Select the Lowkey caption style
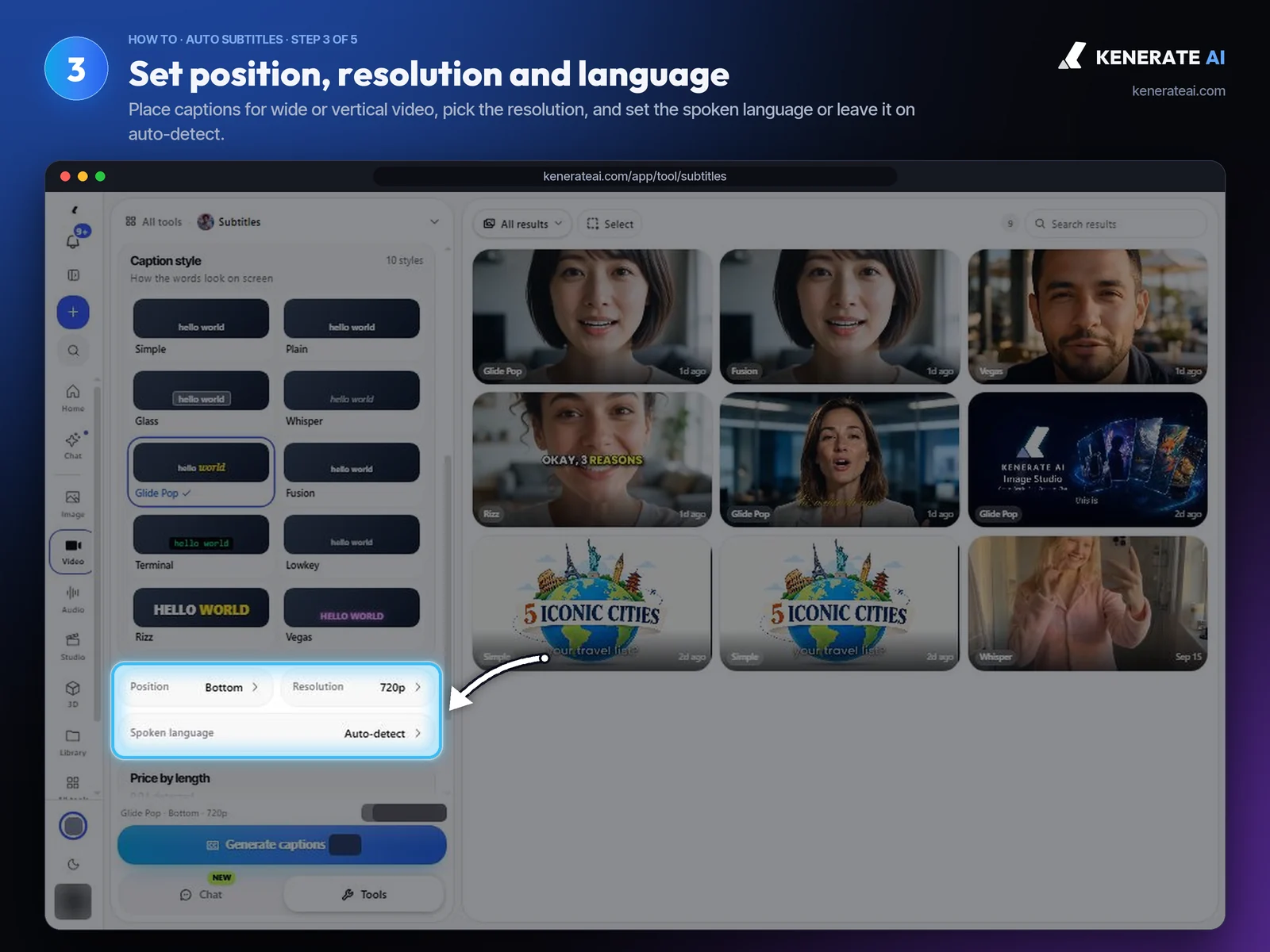This screenshot has height=952, width=1270. click(x=352, y=543)
